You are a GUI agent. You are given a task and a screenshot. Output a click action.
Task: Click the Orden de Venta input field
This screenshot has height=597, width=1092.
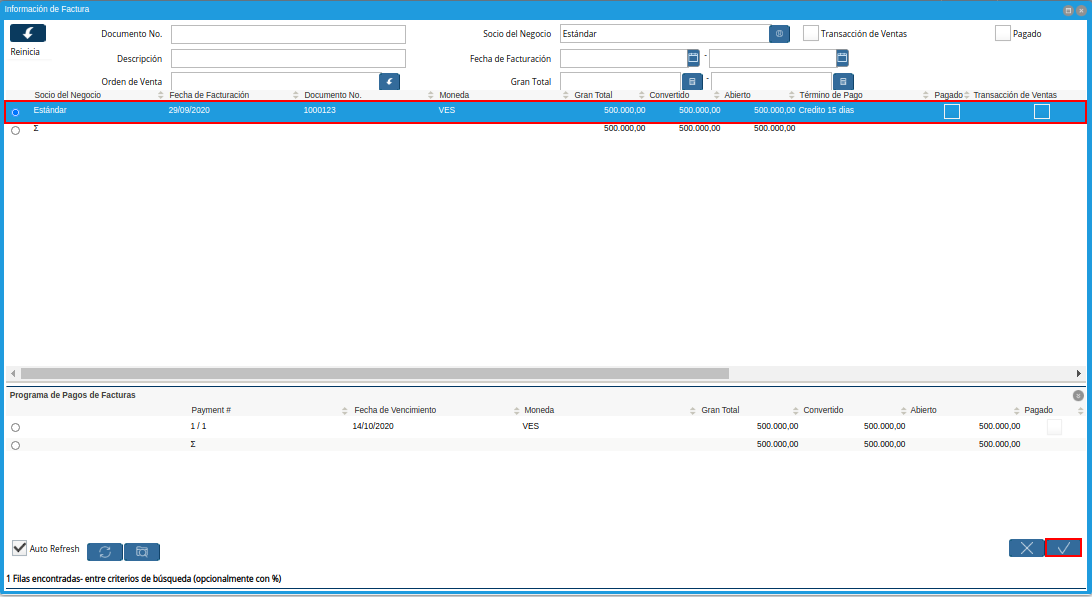275,82
